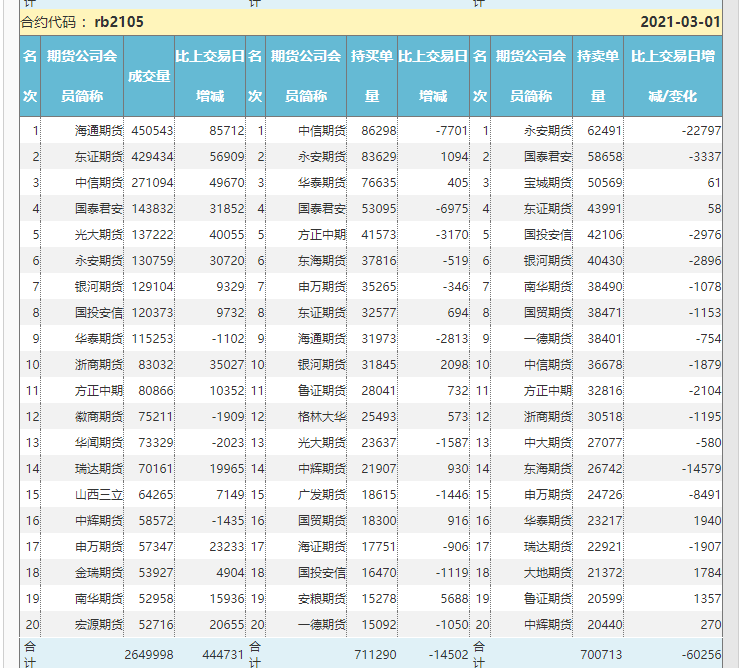
Task: Click 国贸期货 in short position ranking row 8
Action: coord(548,313)
